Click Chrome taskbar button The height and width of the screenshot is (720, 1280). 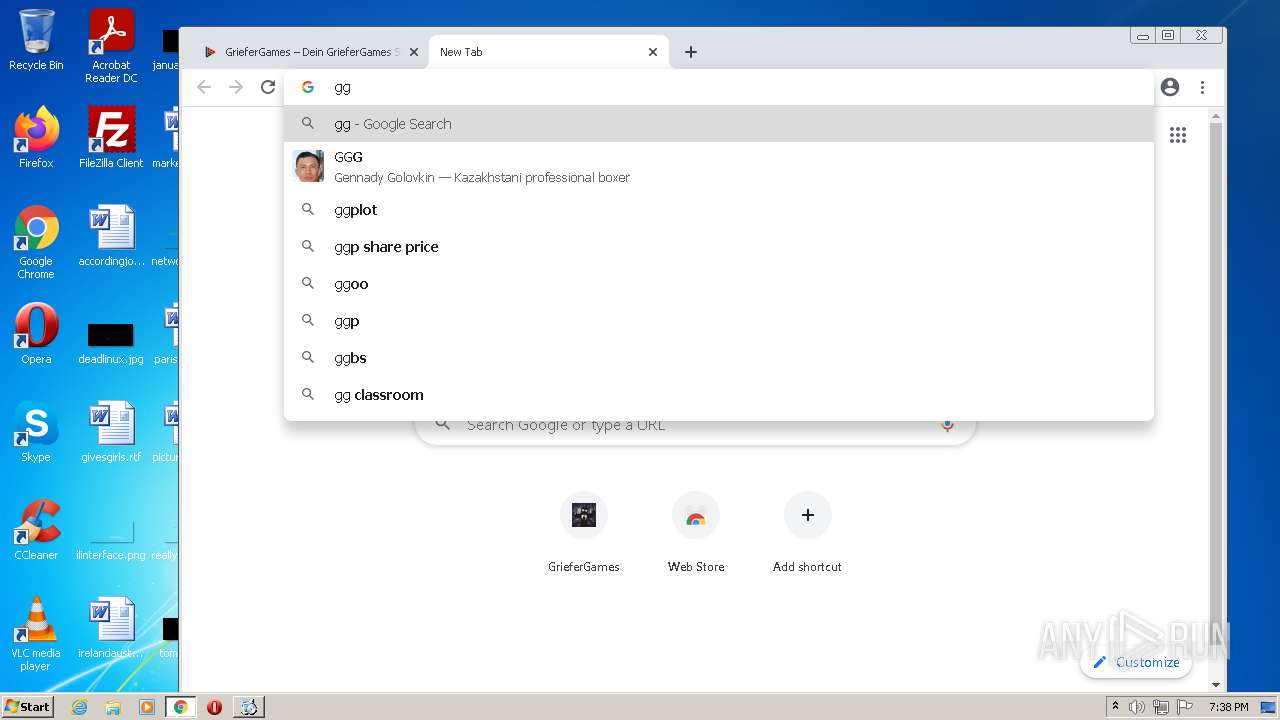click(180, 707)
